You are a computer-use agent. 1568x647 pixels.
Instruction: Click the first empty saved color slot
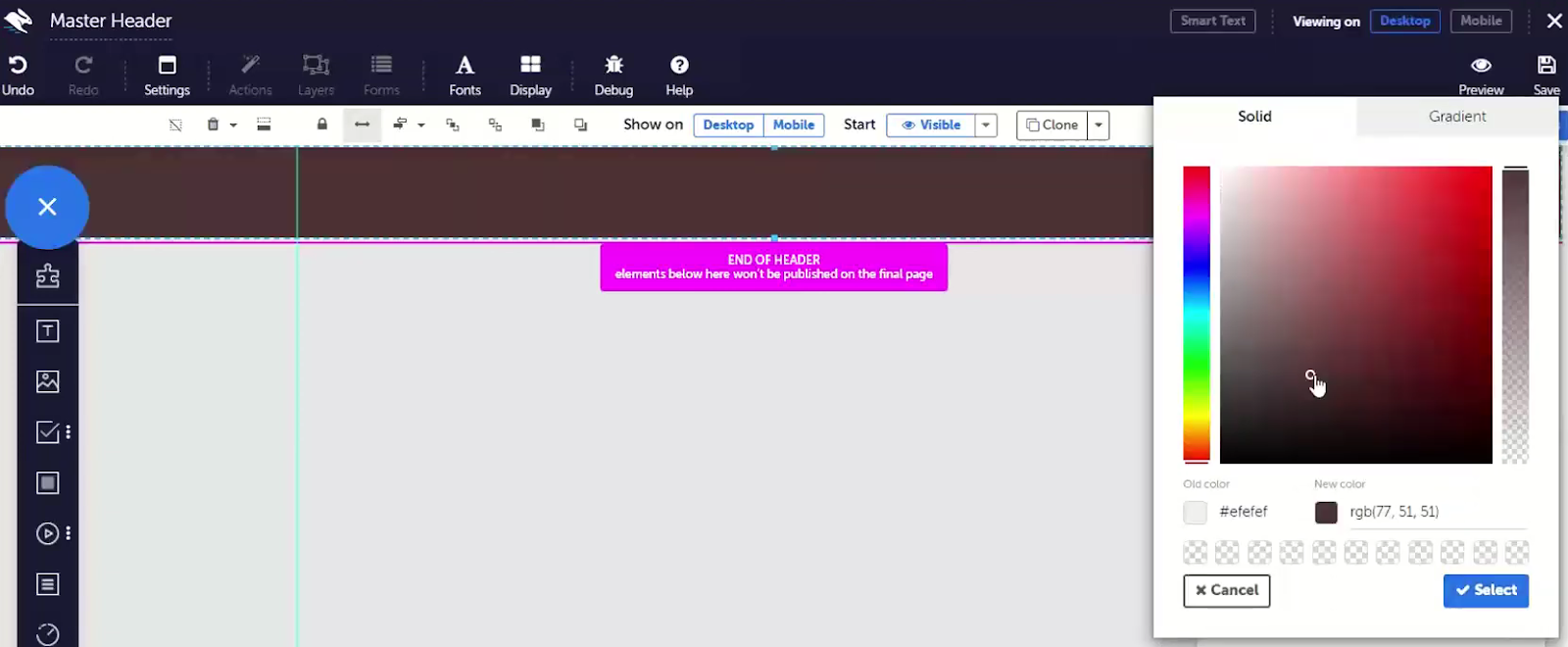tap(1195, 553)
